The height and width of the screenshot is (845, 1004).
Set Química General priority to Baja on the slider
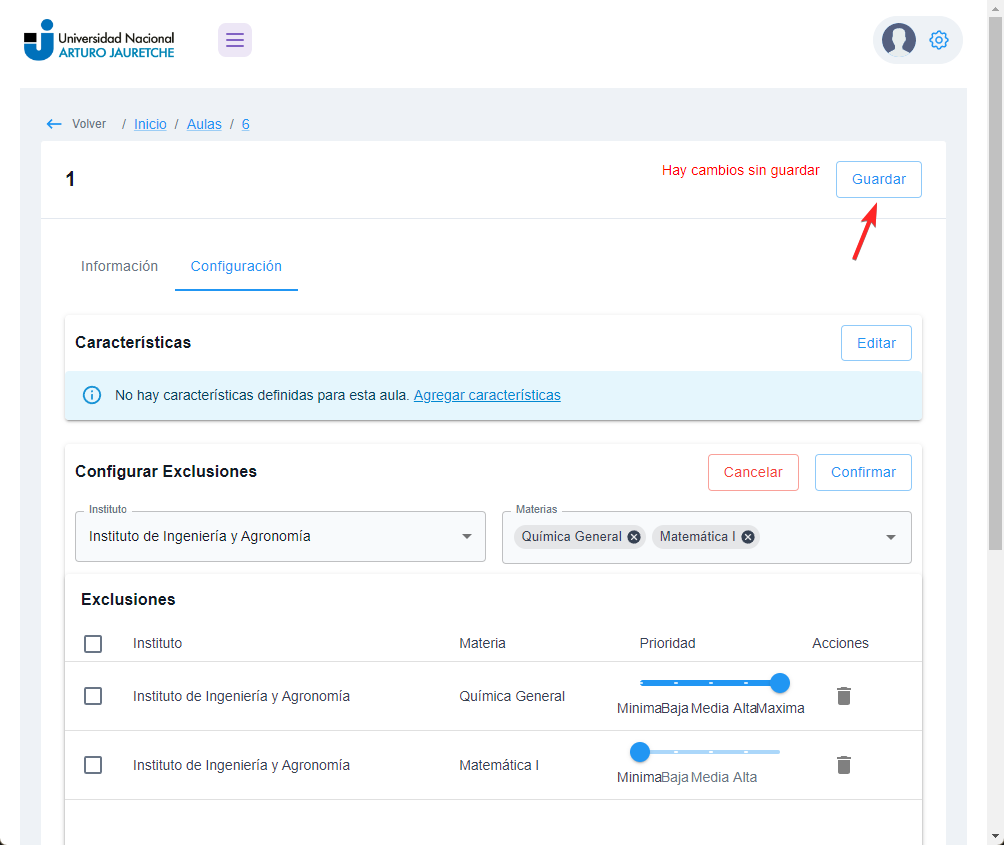[675, 683]
